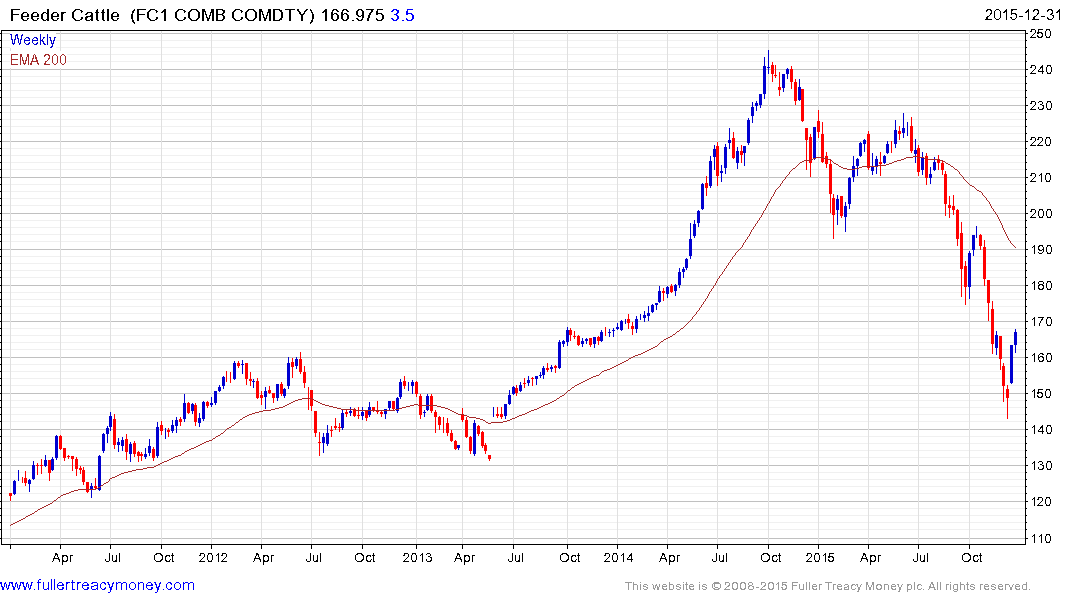1075x600 pixels.
Task: Click the 120 price axis label
Action: point(1041,501)
